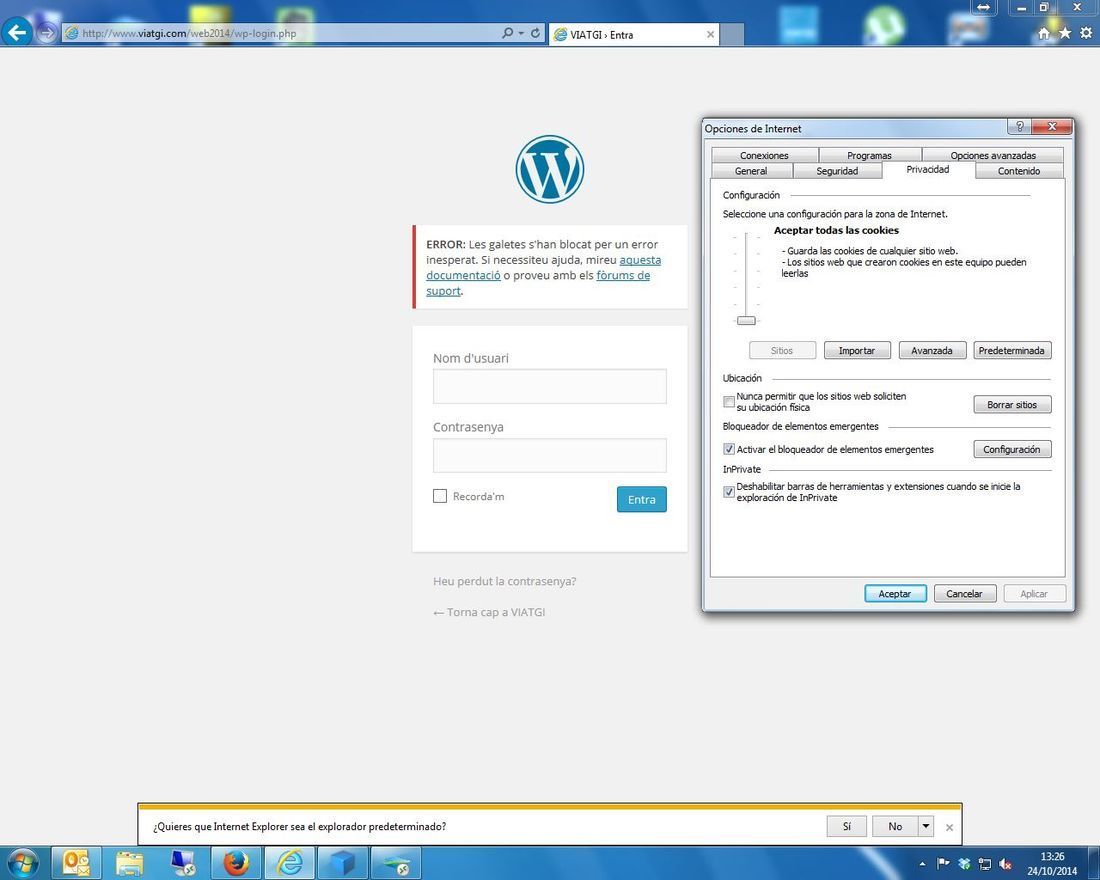Open Outlook from the taskbar
1100x880 pixels.
pos(76,862)
